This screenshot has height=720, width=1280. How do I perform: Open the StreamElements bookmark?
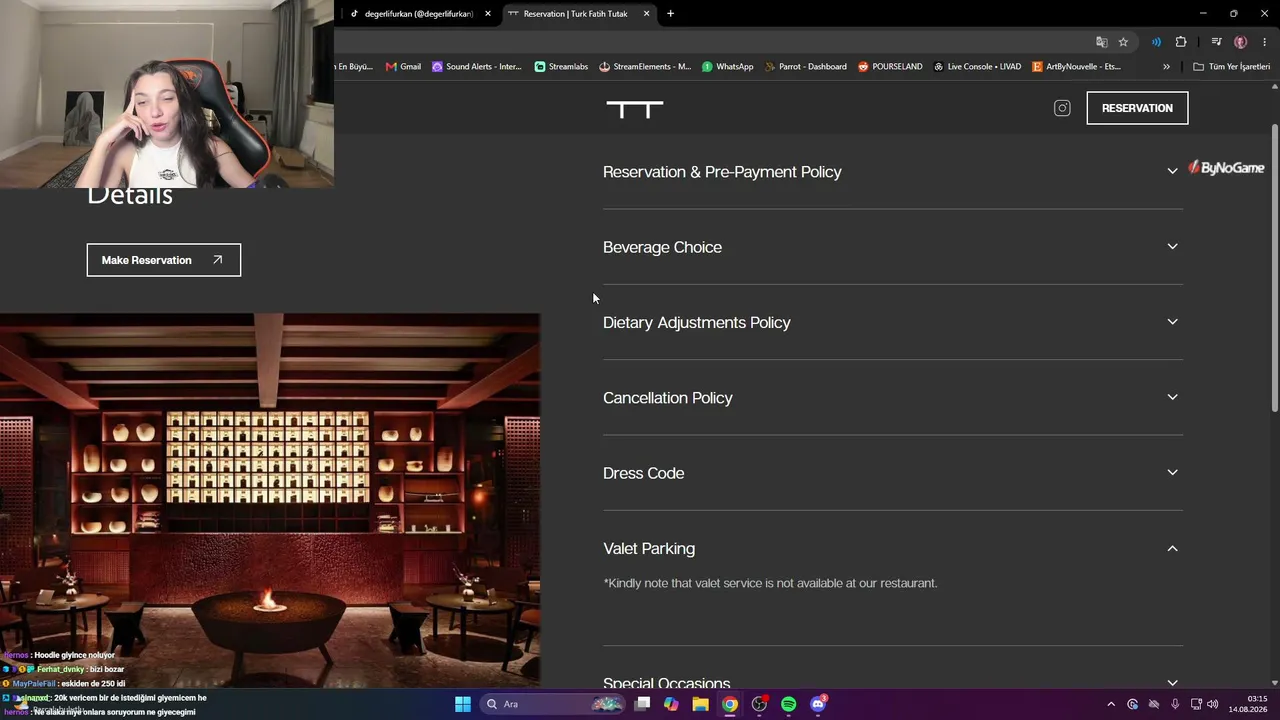tap(645, 67)
